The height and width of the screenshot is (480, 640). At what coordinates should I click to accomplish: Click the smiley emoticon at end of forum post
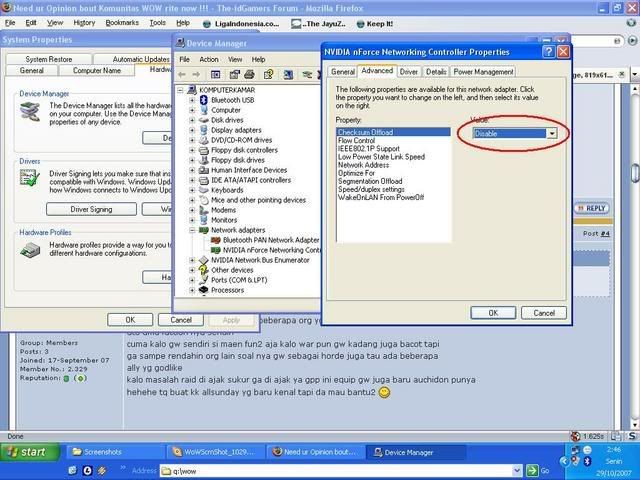[x=384, y=393]
